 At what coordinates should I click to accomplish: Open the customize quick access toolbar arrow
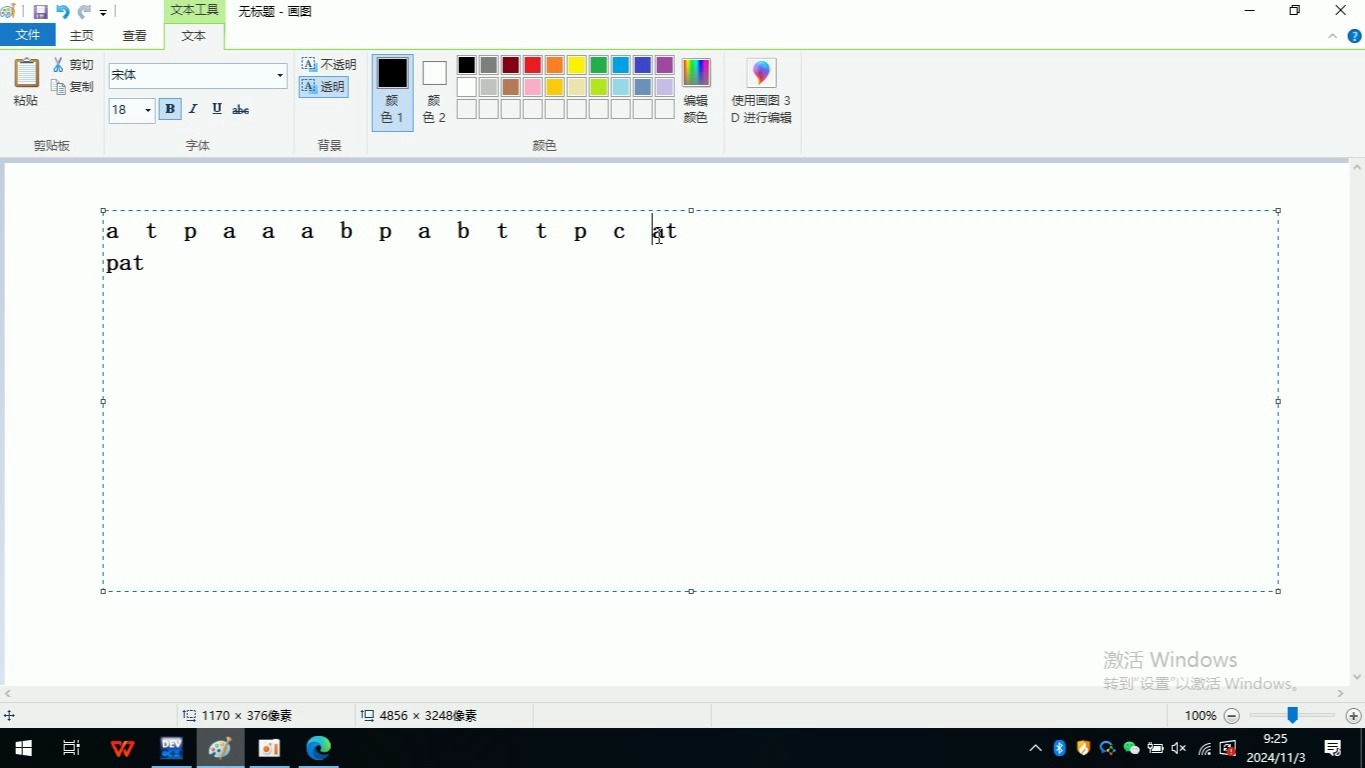[x=103, y=13]
